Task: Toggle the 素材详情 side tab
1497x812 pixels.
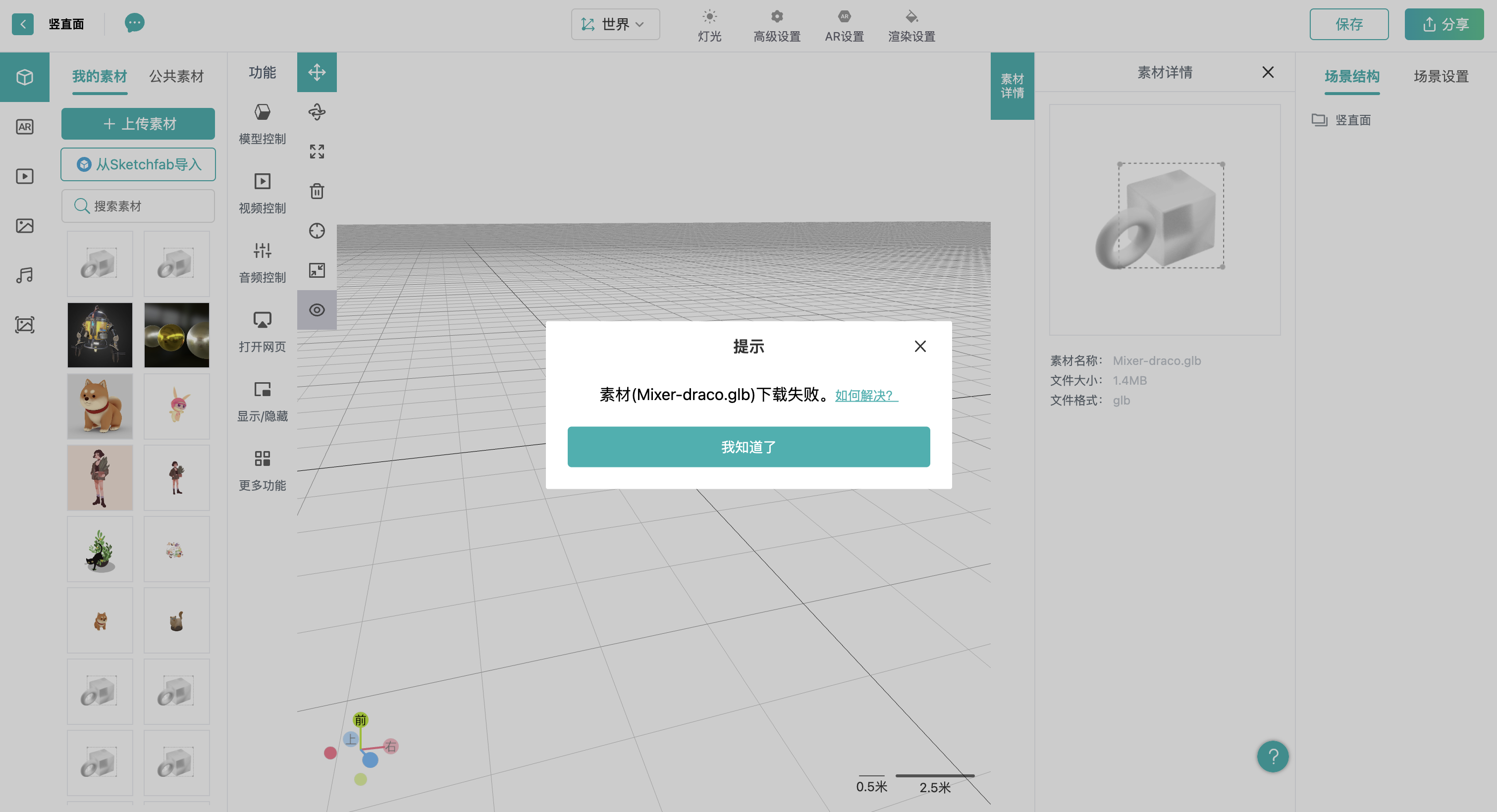Action: point(1012,86)
